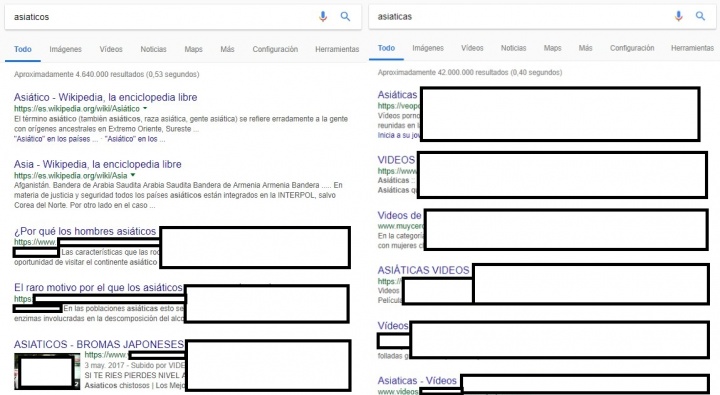Click the microphone icon in 'asiaticas' search box
720x395 pixels.
(x=678, y=16)
